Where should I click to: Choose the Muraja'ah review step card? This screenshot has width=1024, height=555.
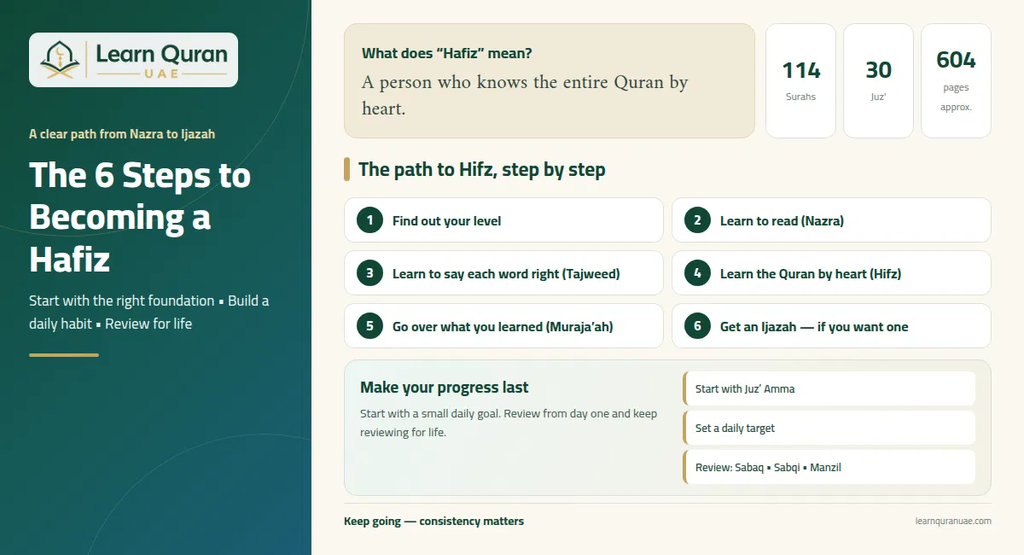coord(504,326)
